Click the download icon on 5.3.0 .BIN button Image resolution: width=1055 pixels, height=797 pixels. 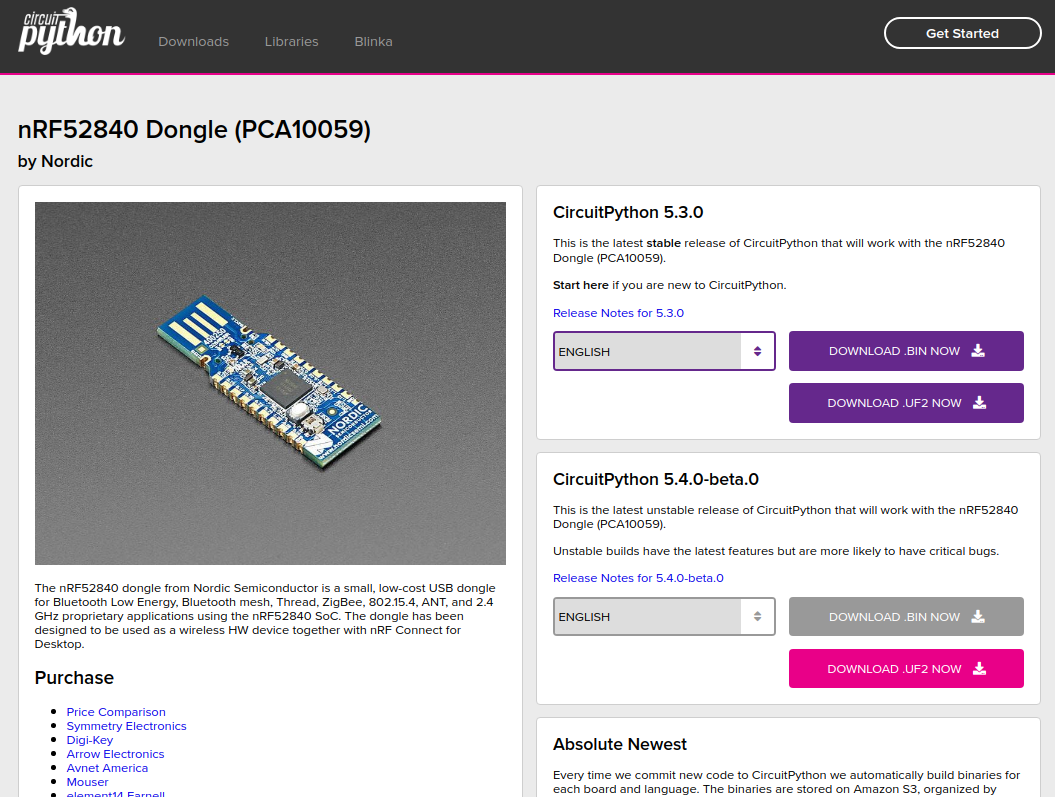[x=978, y=351]
